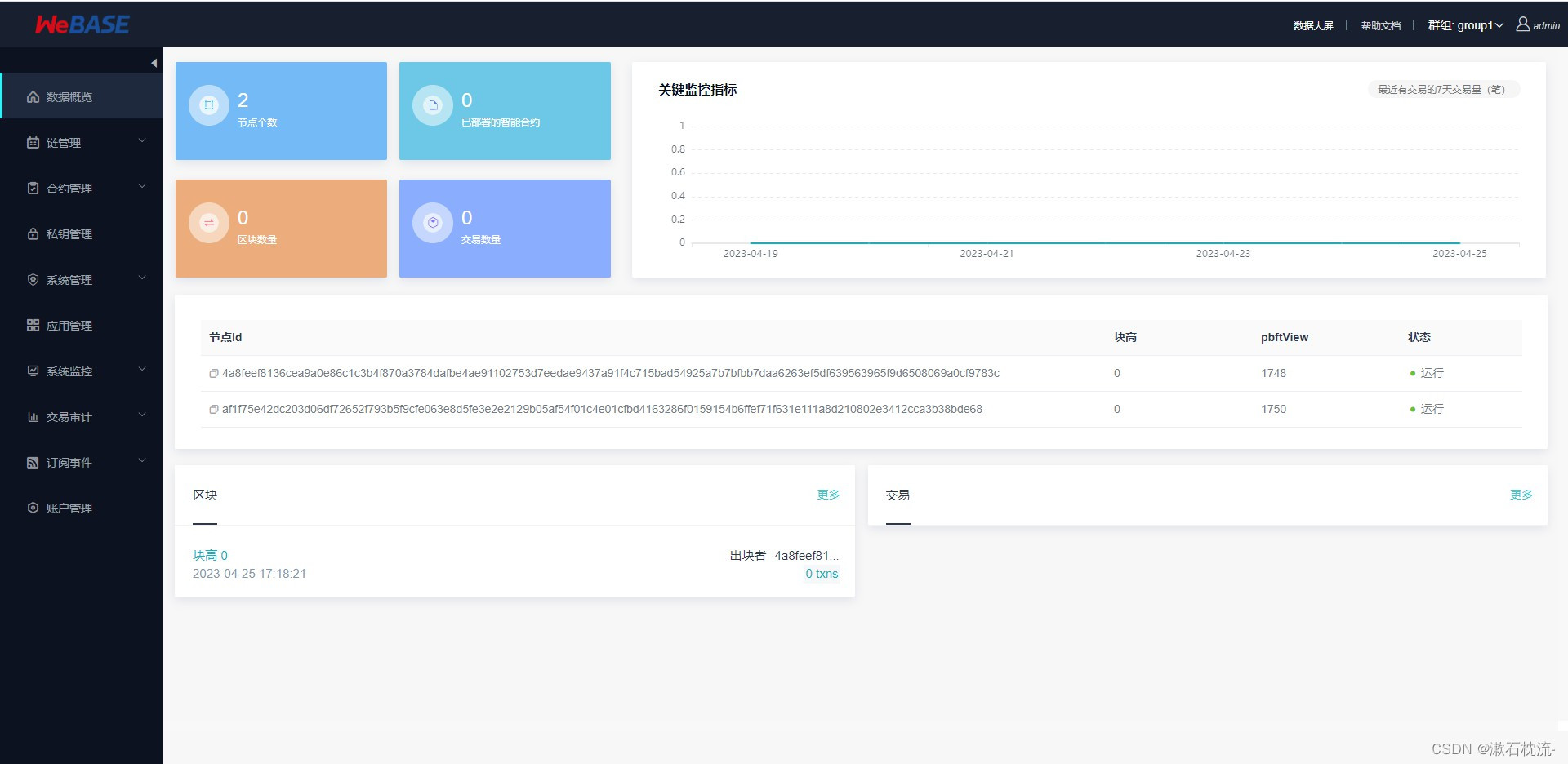Click the 关键监控指标 heading
This screenshot has height=764, width=1568.
pyautogui.click(x=697, y=90)
